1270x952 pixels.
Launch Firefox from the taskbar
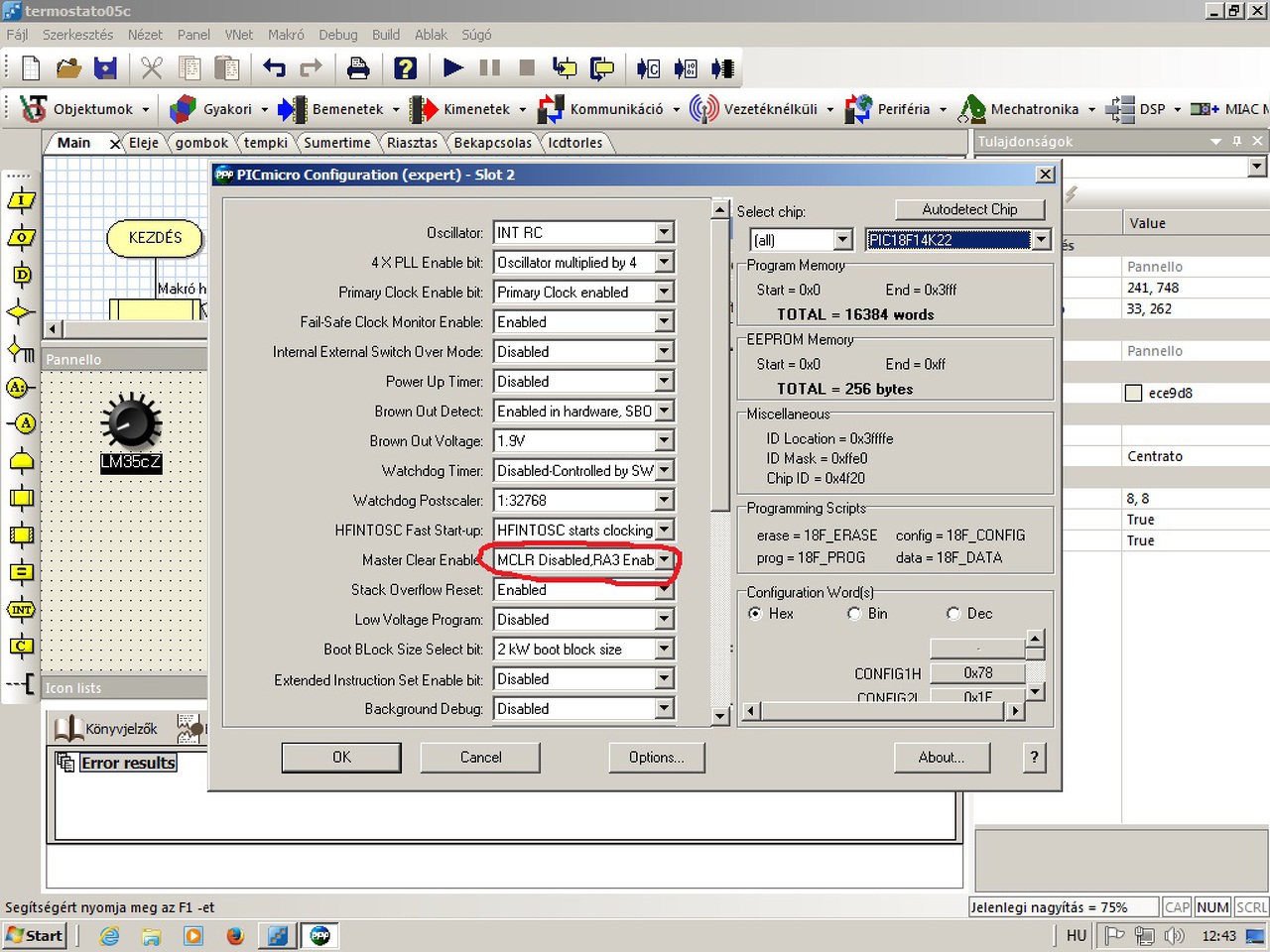coord(235,936)
